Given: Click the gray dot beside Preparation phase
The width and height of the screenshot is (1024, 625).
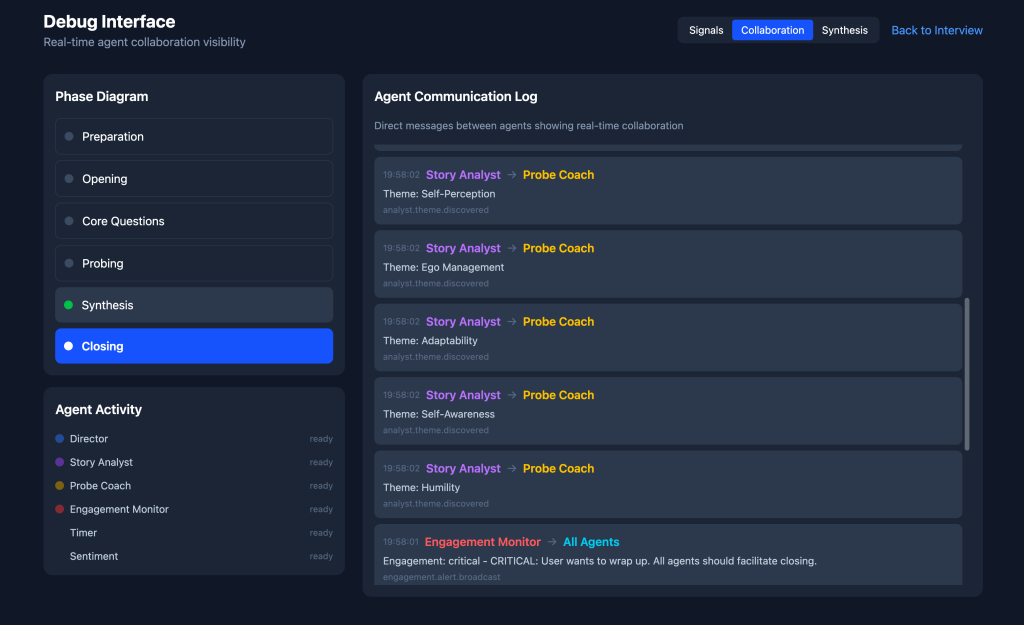Looking at the screenshot, I should [69, 137].
